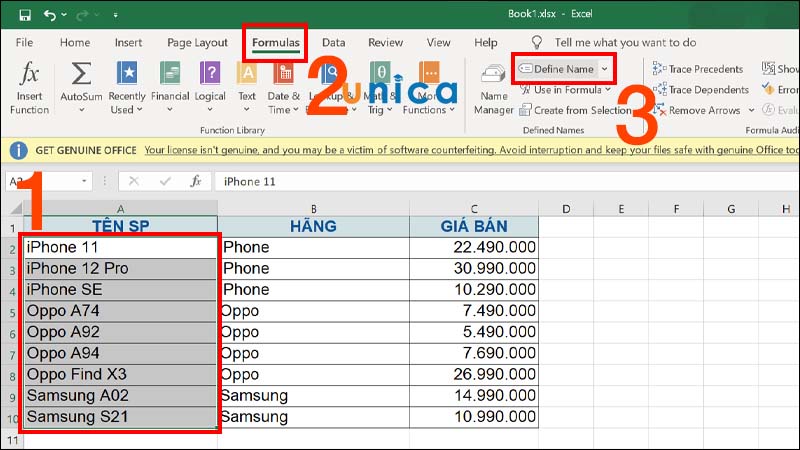Click cell containing Oppo Find X3

[x=120, y=374]
